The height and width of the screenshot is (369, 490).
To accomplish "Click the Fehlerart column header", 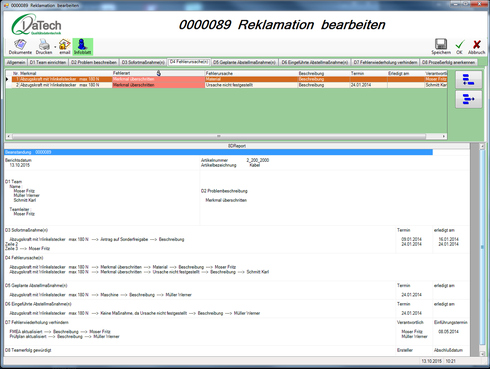I will click(x=158, y=73).
